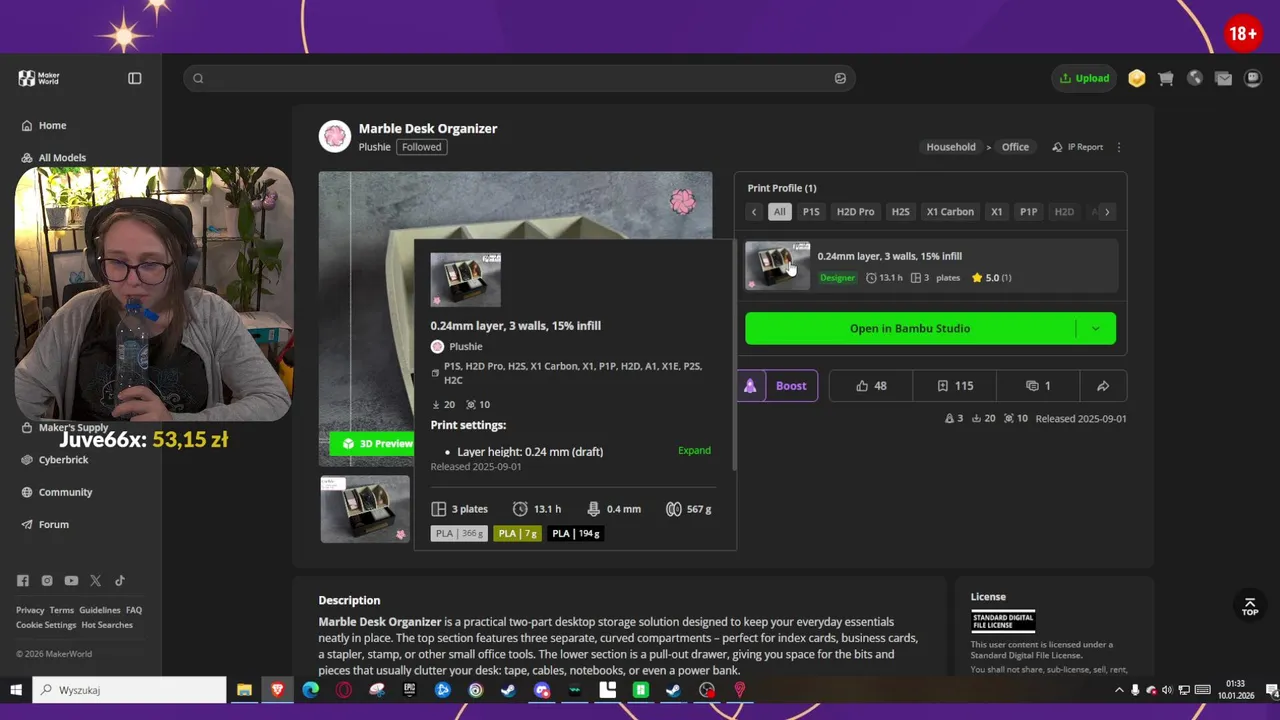Click the back to TOP button
Screen dimensions: 1280x720
tap(1250, 607)
